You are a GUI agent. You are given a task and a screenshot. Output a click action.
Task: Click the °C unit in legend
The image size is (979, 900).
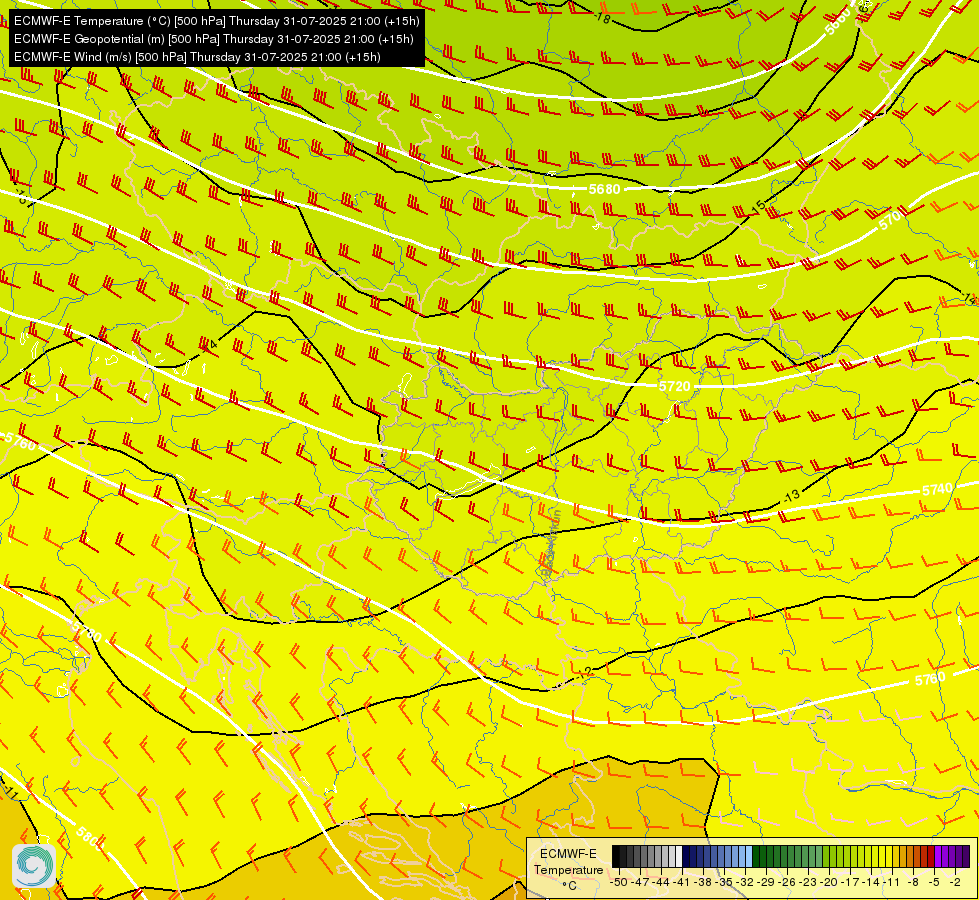[x=569, y=886]
